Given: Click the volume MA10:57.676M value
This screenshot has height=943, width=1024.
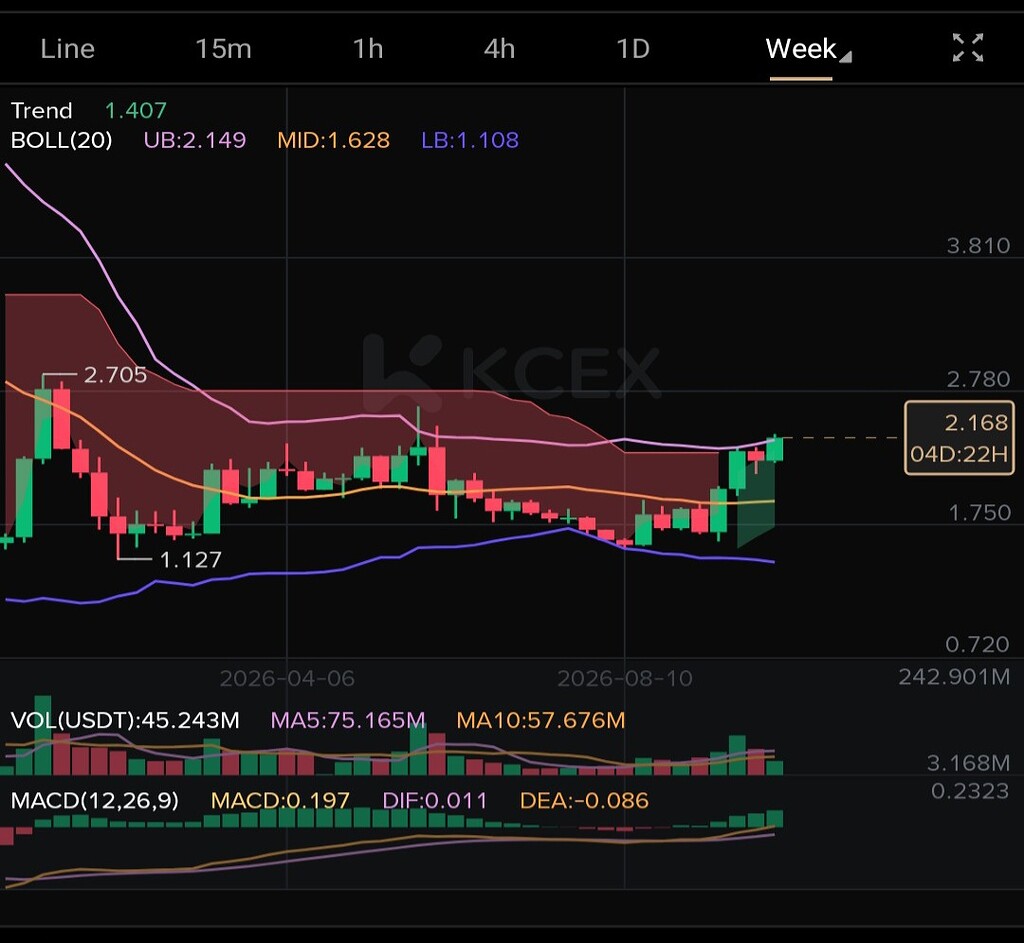Looking at the screenshot, I should 541,720.
